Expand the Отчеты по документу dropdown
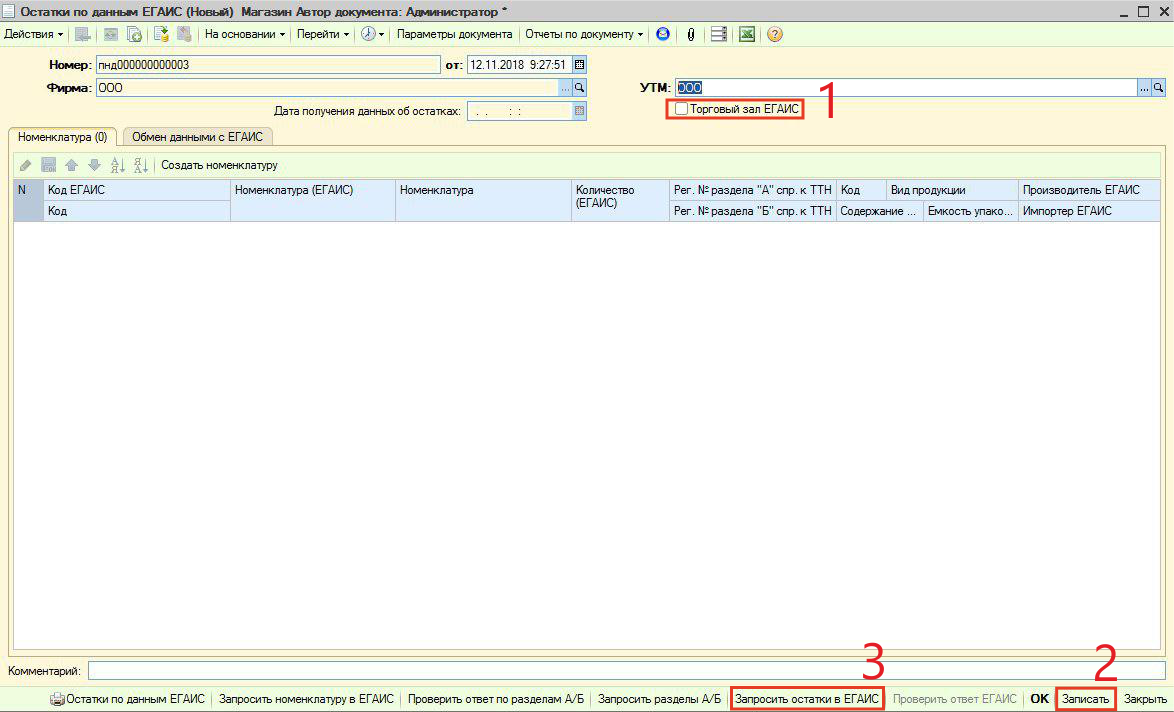The width and height of the screenshot is (1174, 712). 584,34
